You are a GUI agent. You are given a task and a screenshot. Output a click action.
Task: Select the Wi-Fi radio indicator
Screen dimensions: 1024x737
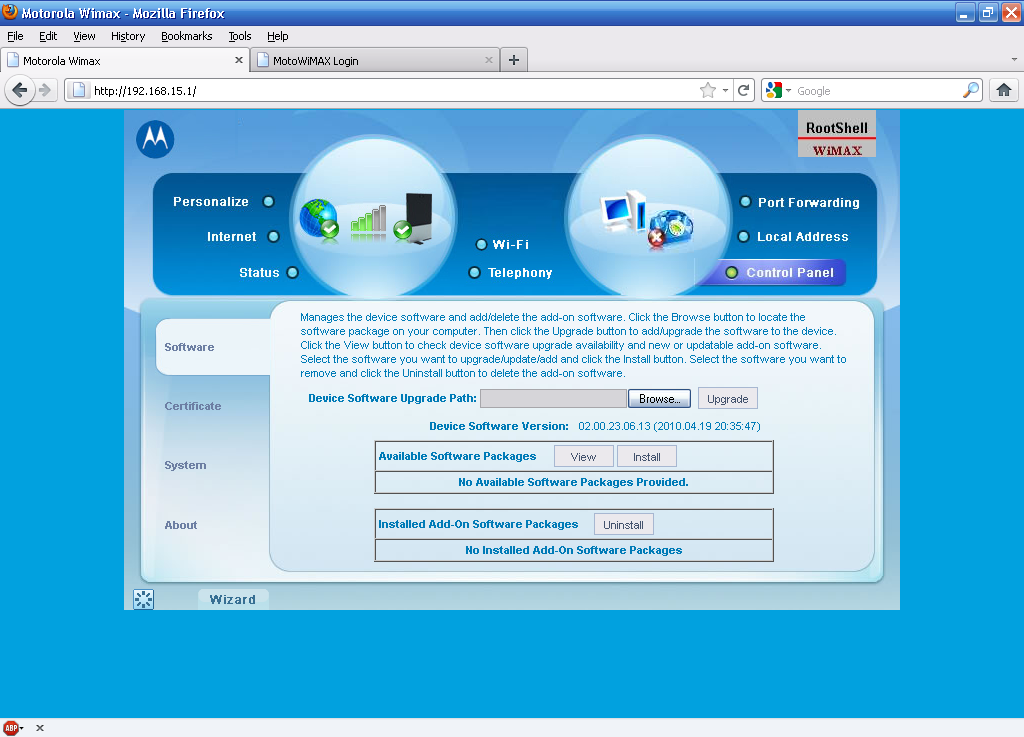tap(481, 244)
